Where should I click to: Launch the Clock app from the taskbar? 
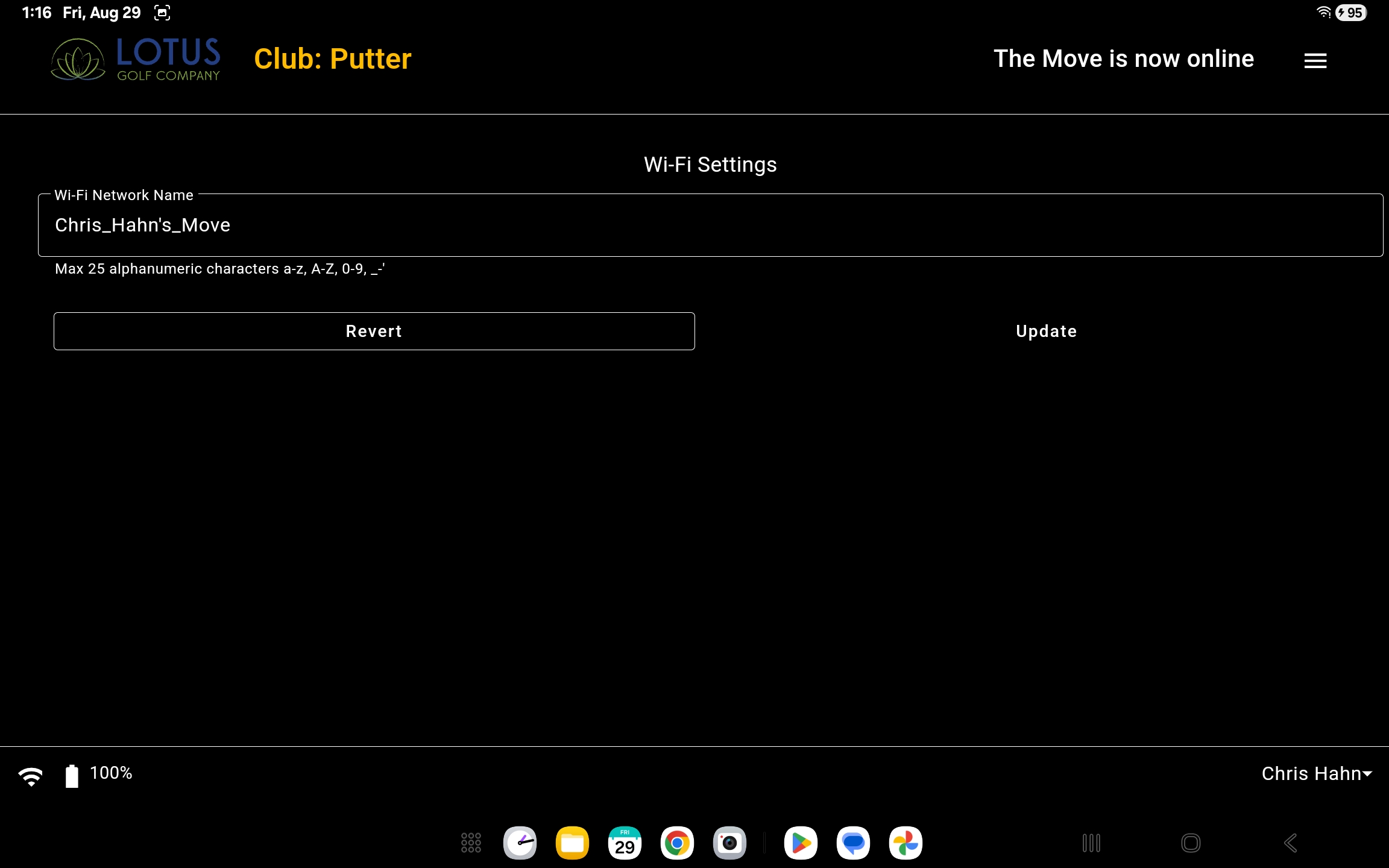(x=520, y=843)
